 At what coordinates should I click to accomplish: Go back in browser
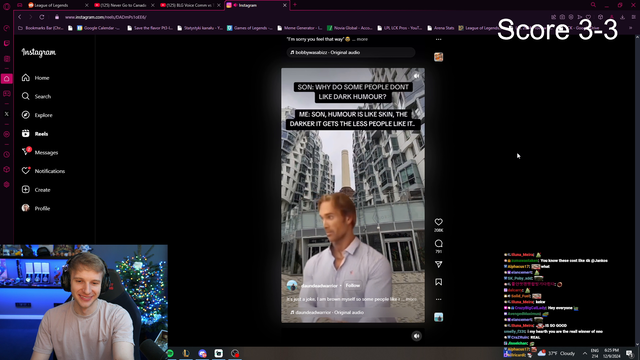pyautogui.click(x=19, y=17)
